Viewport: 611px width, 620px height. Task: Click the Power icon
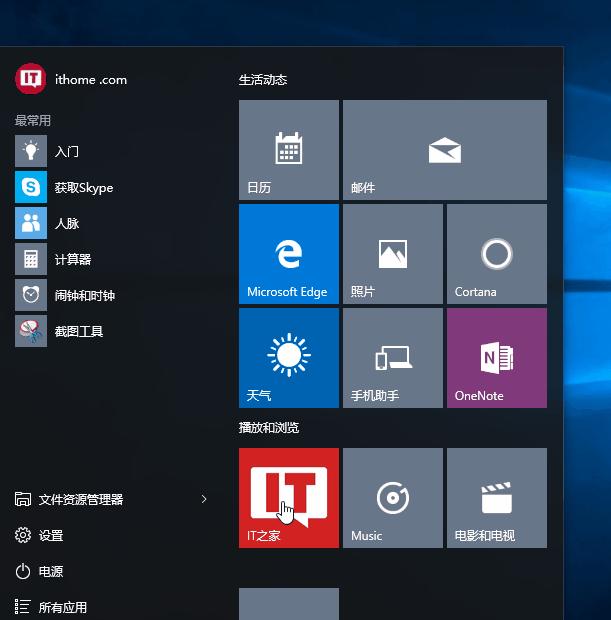23,571
